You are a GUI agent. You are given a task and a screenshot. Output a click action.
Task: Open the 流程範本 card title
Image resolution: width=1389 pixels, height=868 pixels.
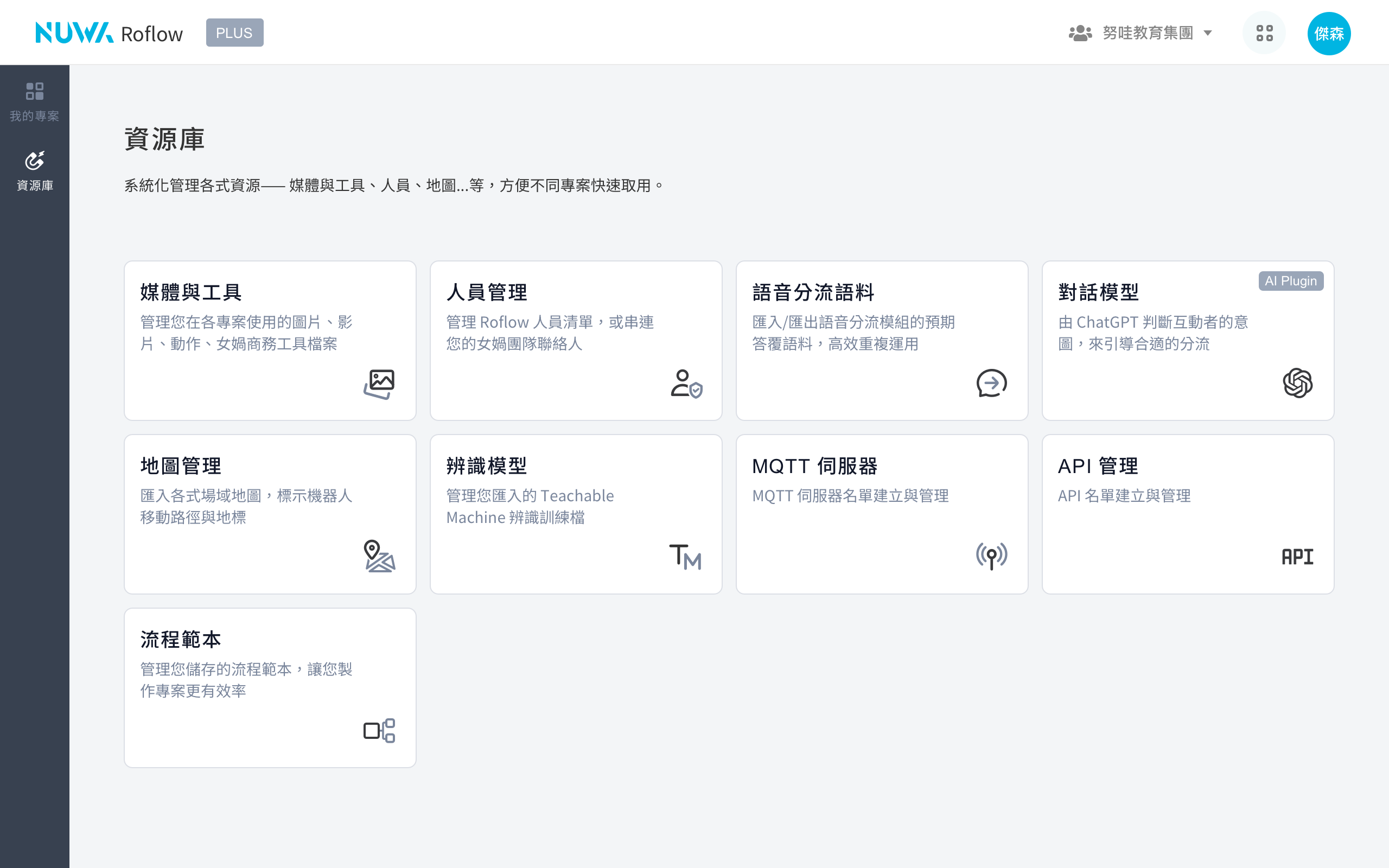(x=181, y=639)
